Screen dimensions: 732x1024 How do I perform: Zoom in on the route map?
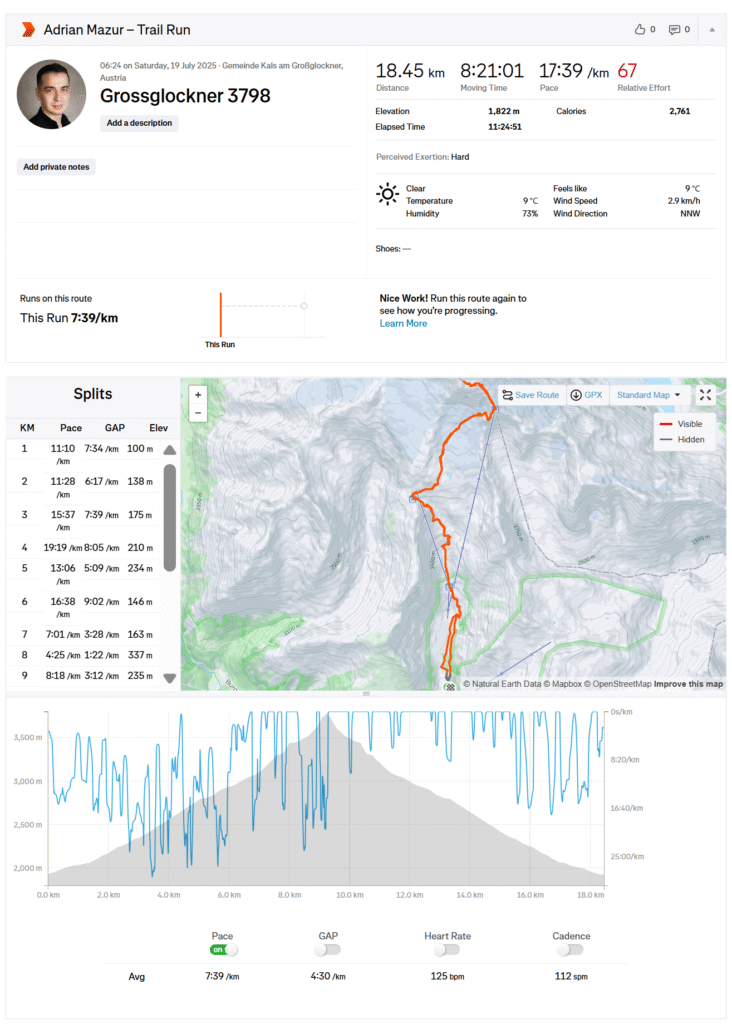coord(198,395)
